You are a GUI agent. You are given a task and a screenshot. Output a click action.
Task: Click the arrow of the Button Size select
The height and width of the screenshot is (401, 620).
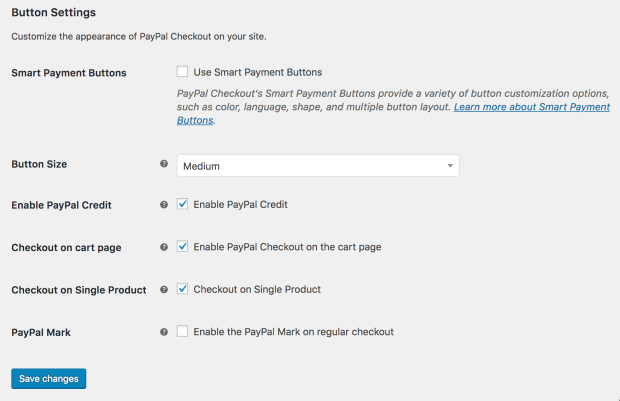click(x=450, y=166)
